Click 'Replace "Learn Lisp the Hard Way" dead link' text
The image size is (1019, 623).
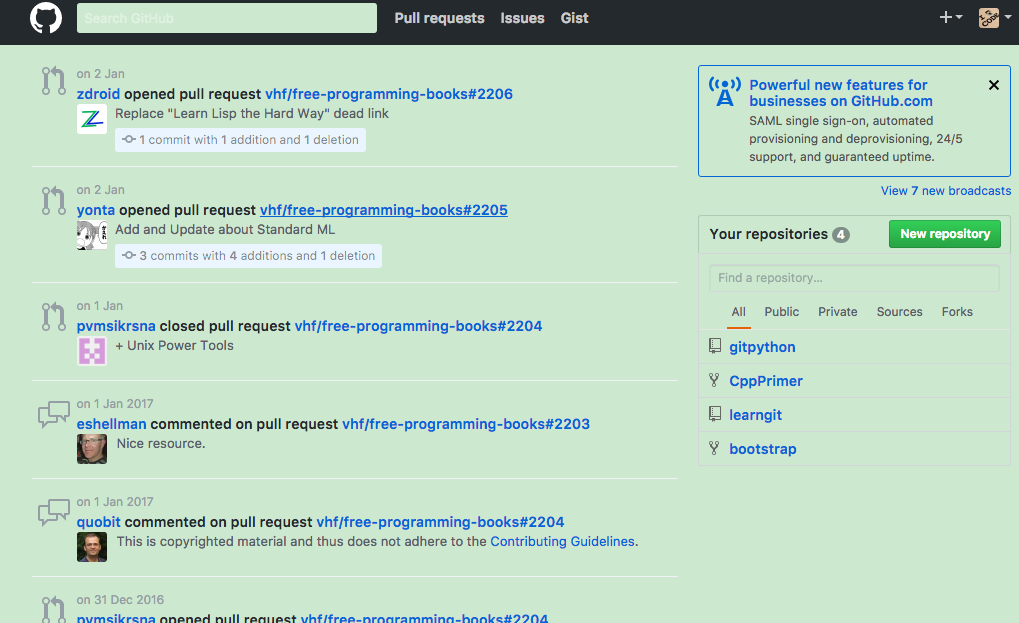pyautogui.click(x=252, y=114)
